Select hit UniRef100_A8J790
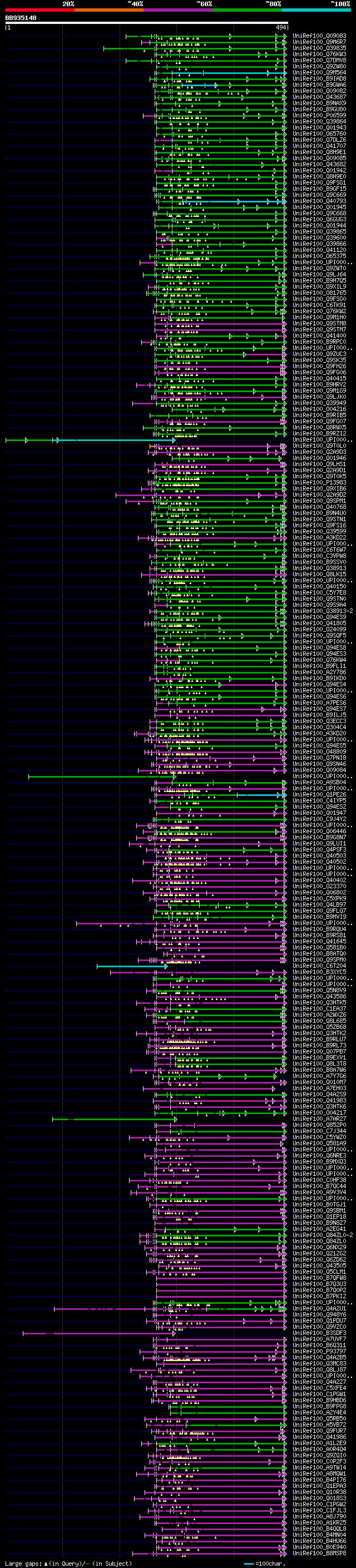Screen dimensions: 356x1568 pos(319,1516)
